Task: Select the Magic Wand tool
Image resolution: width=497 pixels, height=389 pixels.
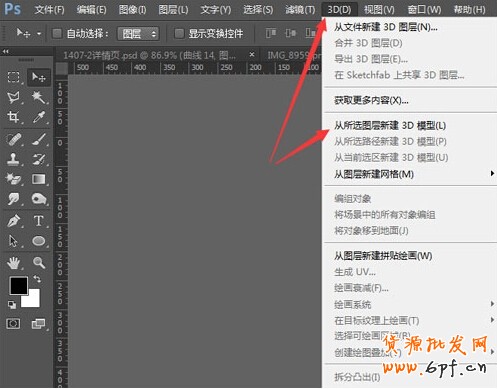Action: [39, 98]
